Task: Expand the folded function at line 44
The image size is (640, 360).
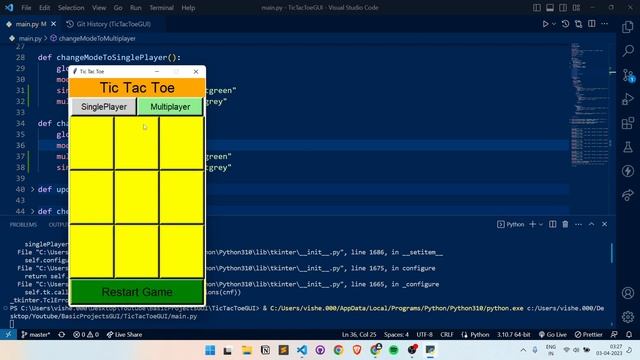Action: click(33, 211)
